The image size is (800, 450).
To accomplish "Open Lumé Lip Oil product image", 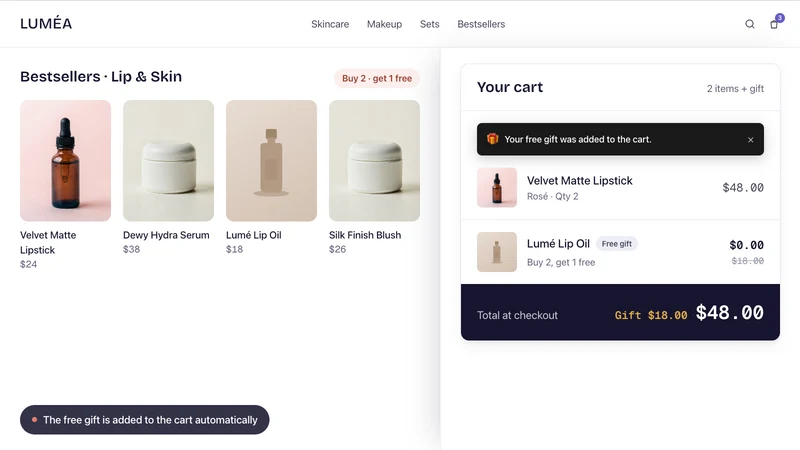I will coord(271,161).
